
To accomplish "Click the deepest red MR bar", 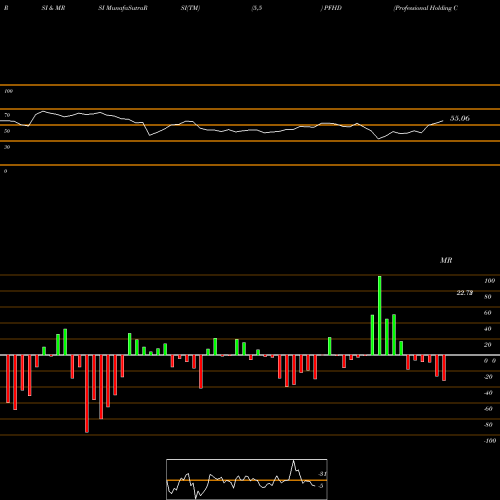I will 87,394.
